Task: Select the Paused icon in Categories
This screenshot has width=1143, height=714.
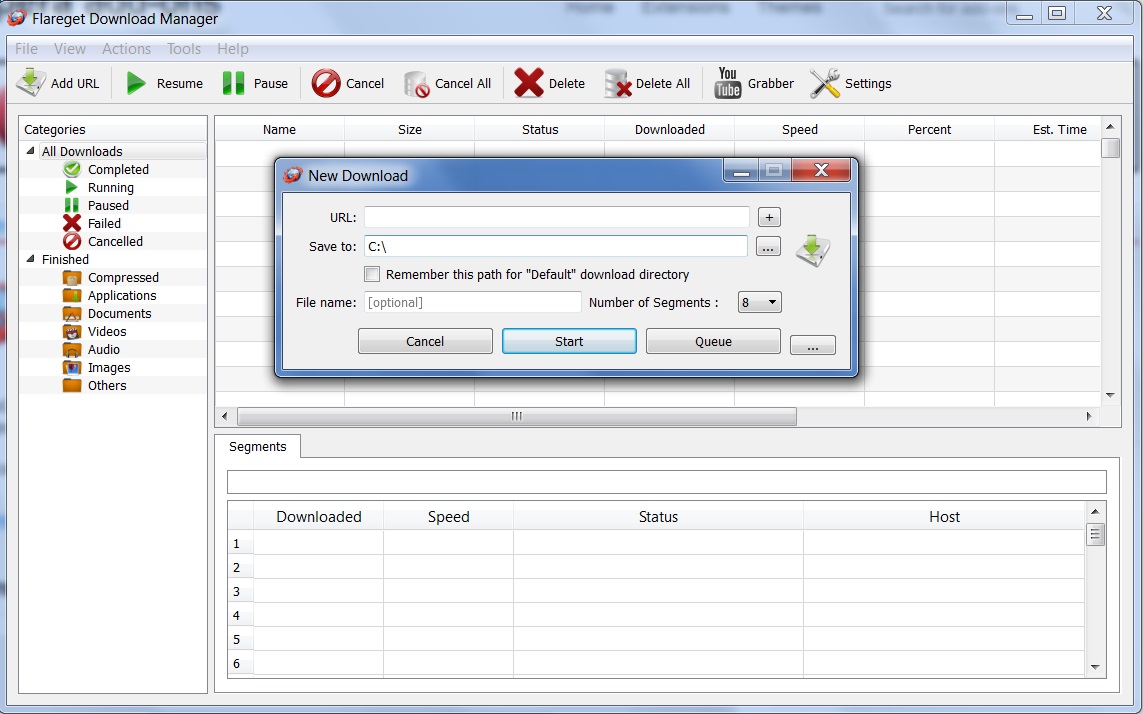Action: click(x=71, y=206)
